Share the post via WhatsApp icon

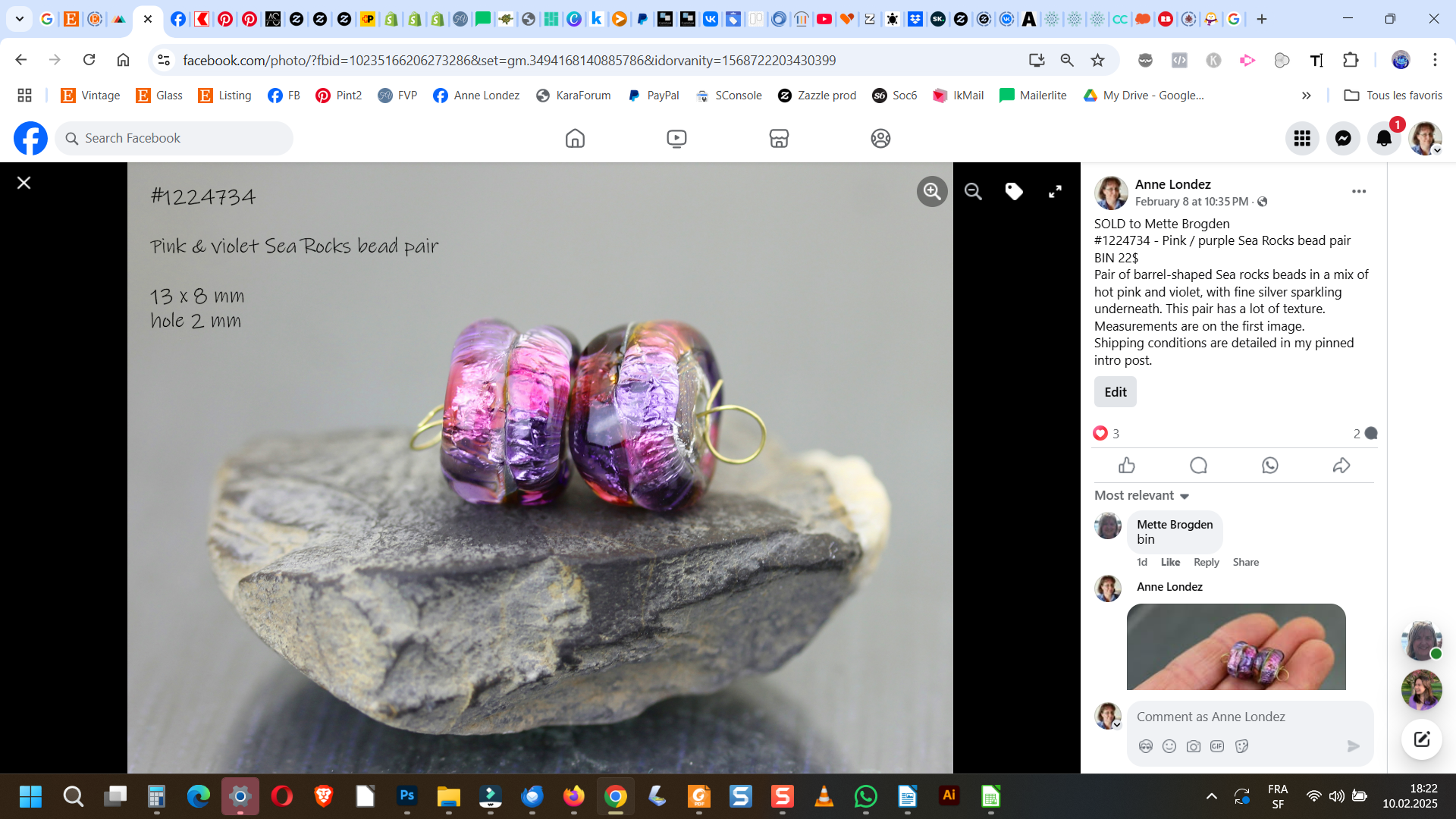point(1270,466)
